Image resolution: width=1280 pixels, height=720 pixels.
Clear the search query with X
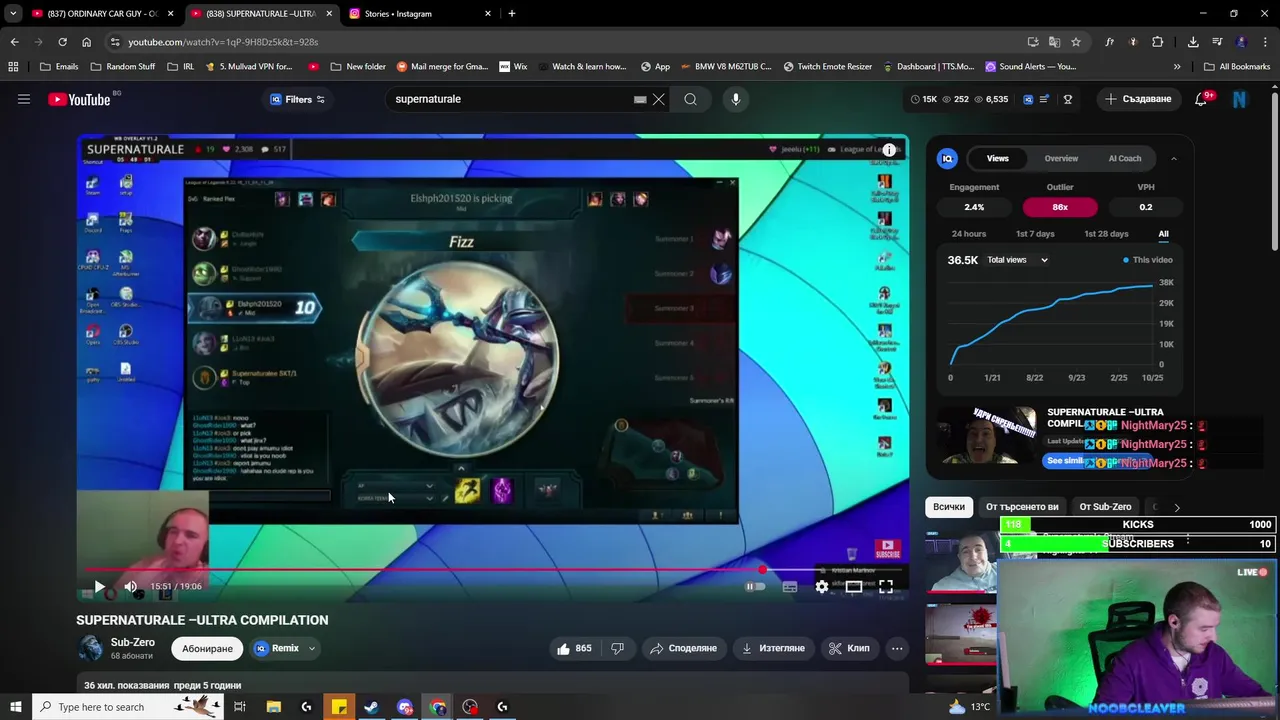click(x=658, y=99)
